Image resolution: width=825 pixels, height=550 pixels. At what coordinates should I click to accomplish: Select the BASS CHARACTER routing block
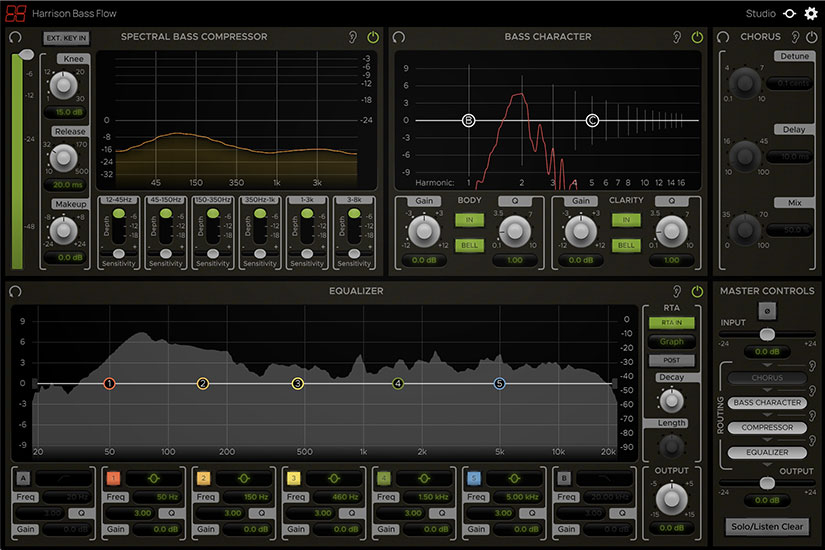tap(767, 403)
